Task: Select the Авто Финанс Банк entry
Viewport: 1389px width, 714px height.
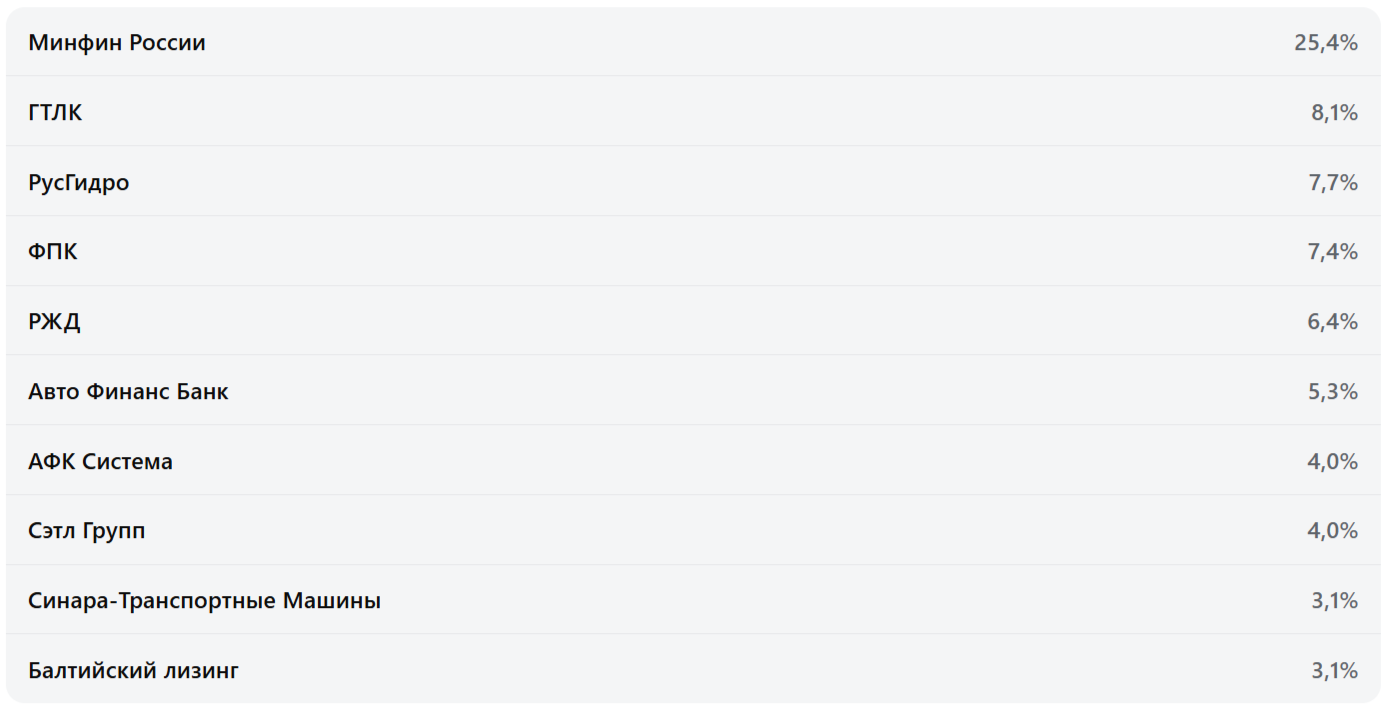Action: (128, 392)
